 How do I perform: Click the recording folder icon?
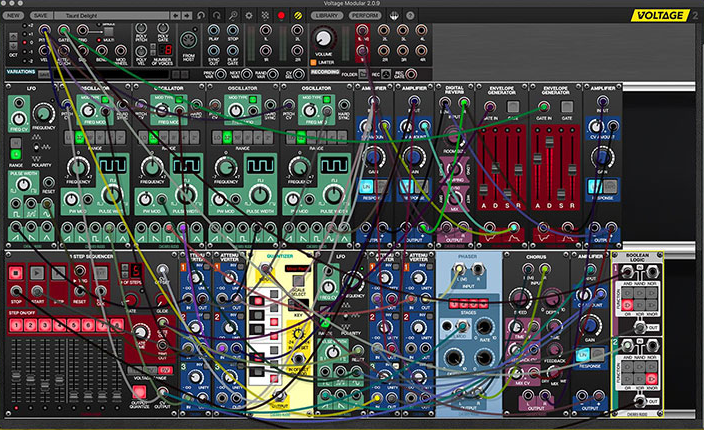pyautogui.click(x=363, y=74)
